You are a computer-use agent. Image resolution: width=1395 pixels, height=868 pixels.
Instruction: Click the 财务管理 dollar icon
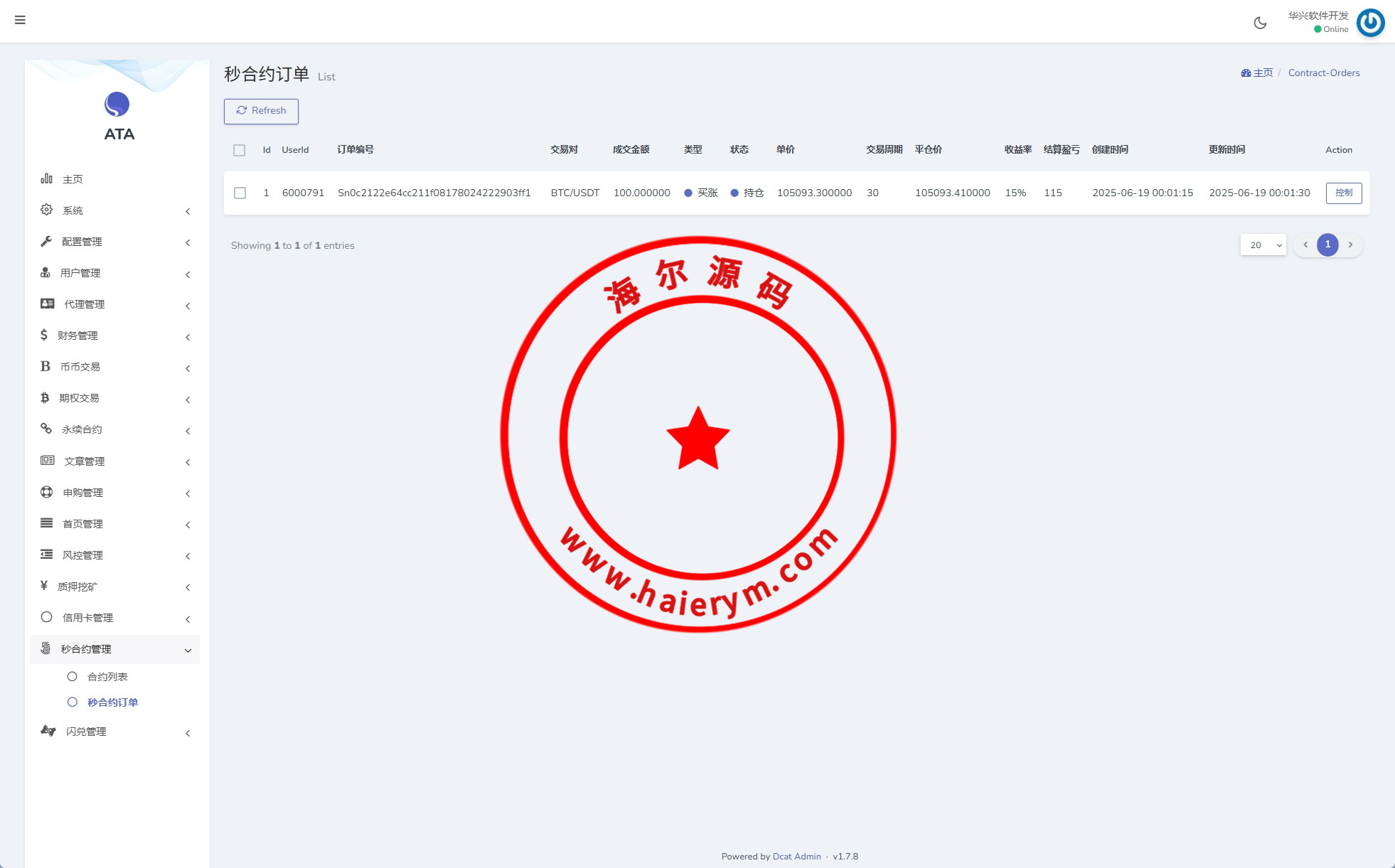[44, 335]
